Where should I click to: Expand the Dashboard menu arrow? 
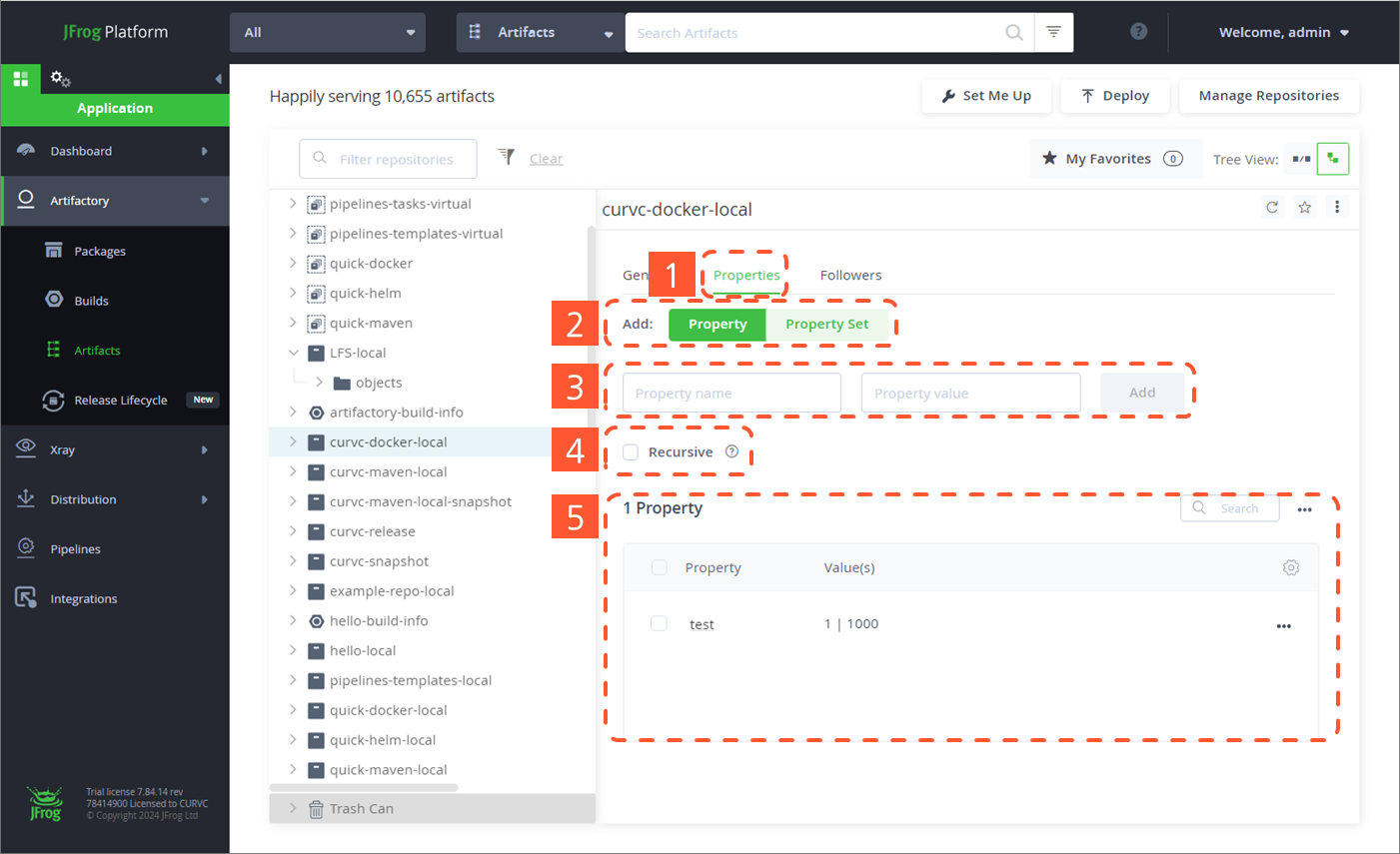[204, 151]
